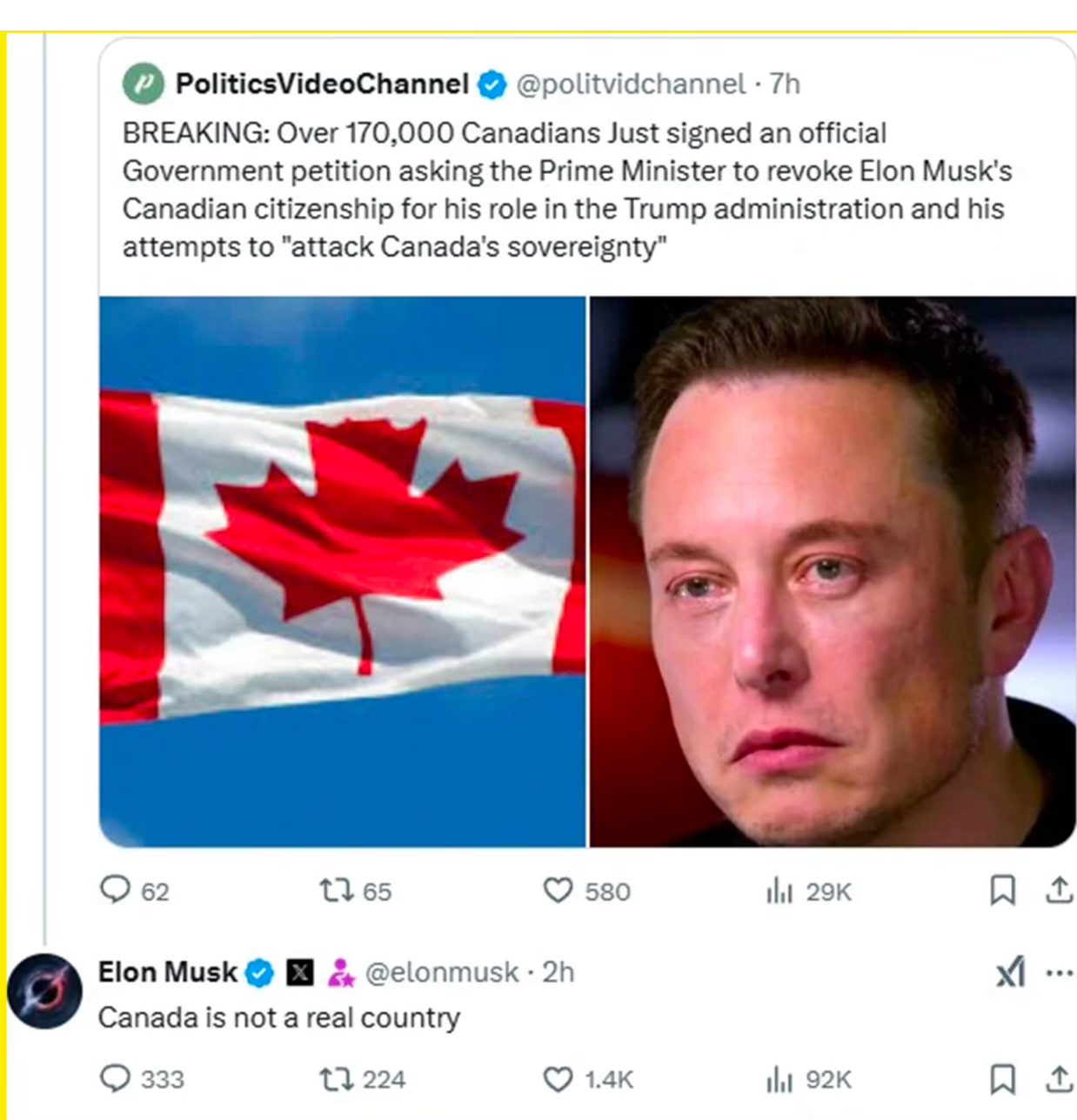This screenshot has height=1120, width=1077.
Task: Click the reply icon with 62 replies
Action: pyautogui.click(x=115, y=890)
